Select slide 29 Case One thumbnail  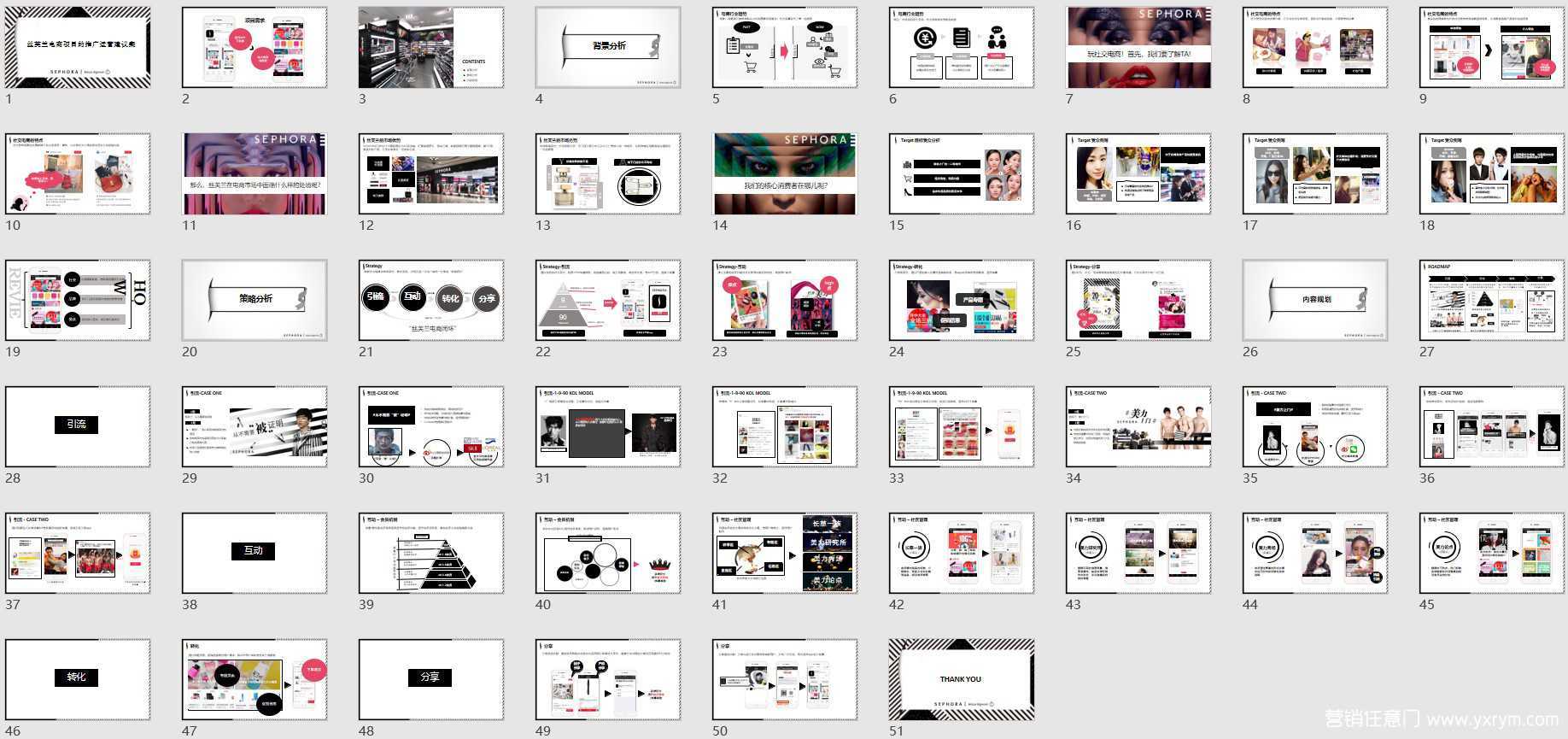(255, 426)
